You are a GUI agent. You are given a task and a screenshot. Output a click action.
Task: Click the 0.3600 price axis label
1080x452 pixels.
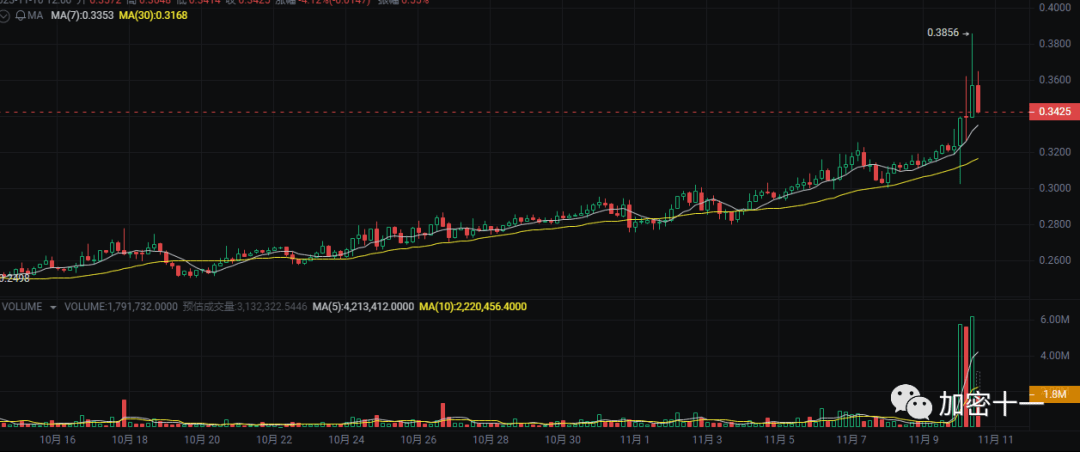[x=1055, y=80]
